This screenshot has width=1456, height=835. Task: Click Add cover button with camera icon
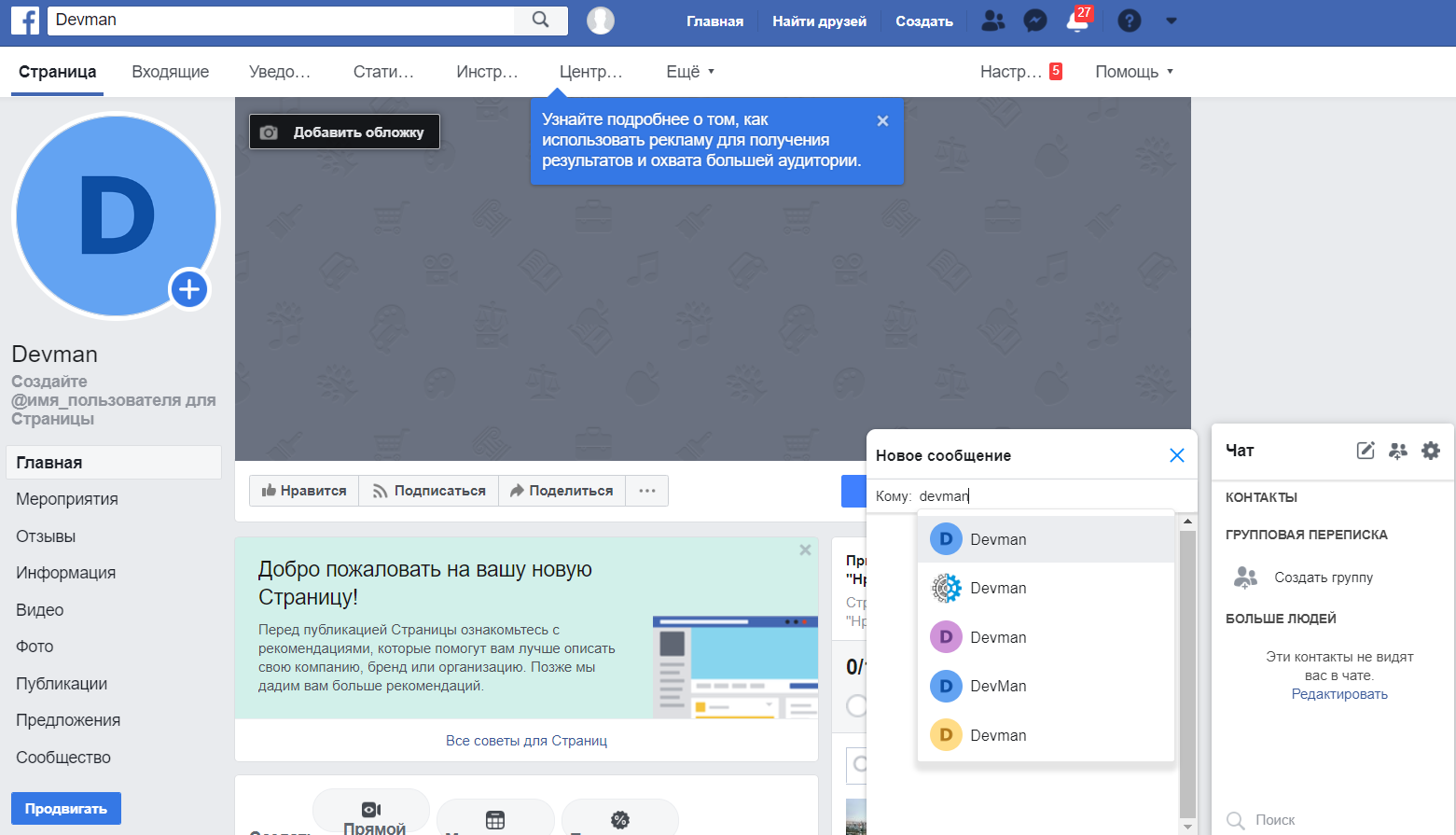pos(344,132)
